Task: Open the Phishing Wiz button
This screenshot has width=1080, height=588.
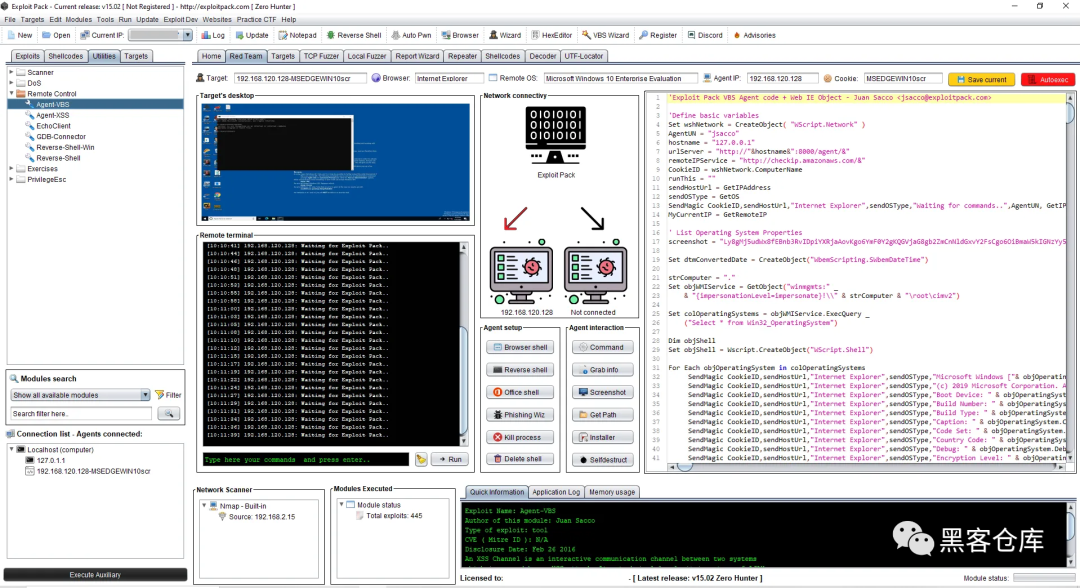Action: tap(520, 414)
